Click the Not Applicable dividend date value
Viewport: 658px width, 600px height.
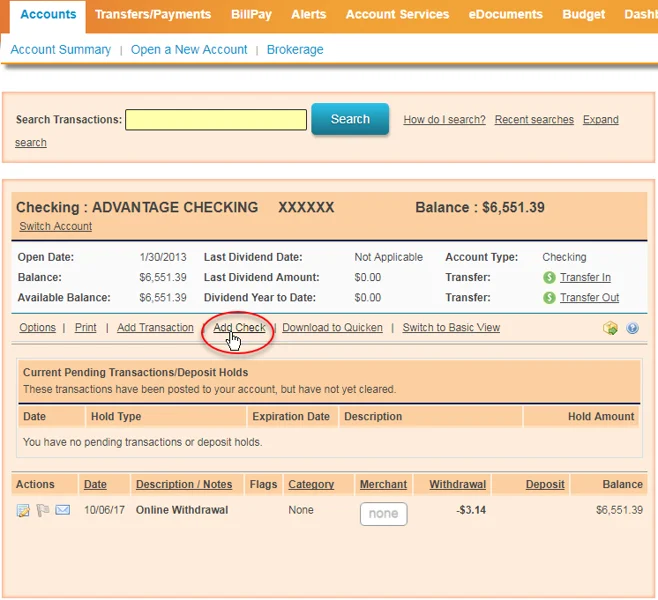(388, 257)
